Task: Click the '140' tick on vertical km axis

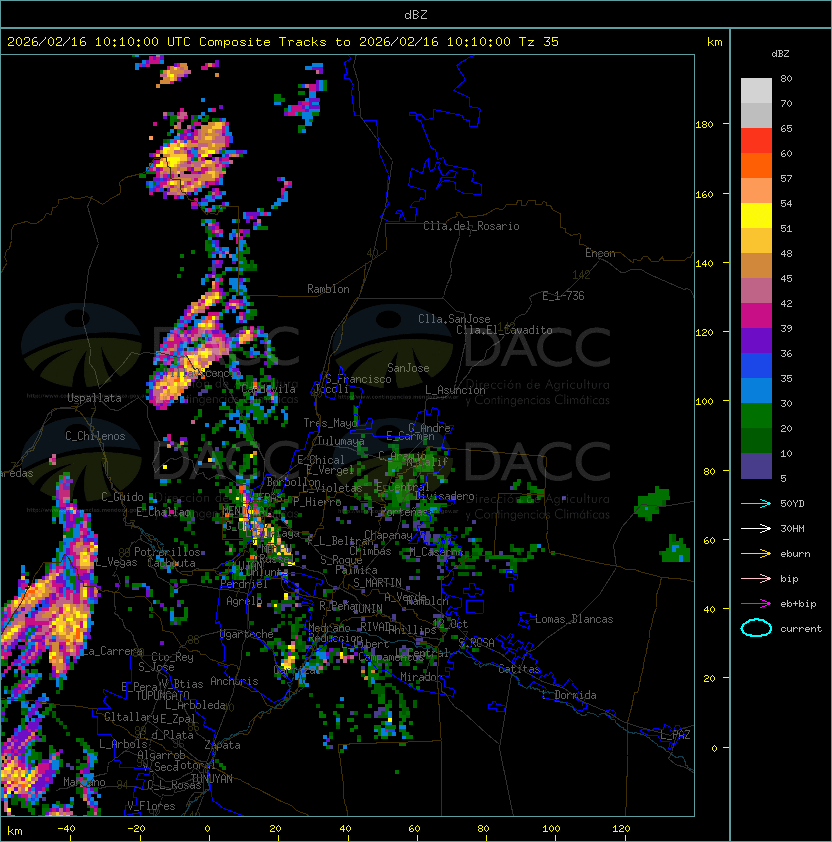Action: pos(704,263)
